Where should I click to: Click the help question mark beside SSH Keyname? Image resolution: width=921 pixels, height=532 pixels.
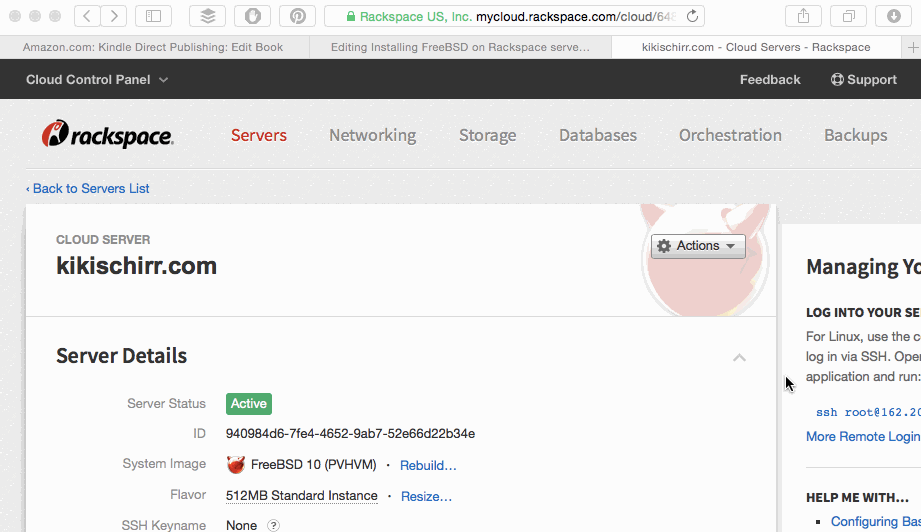[x=273, y=526]
